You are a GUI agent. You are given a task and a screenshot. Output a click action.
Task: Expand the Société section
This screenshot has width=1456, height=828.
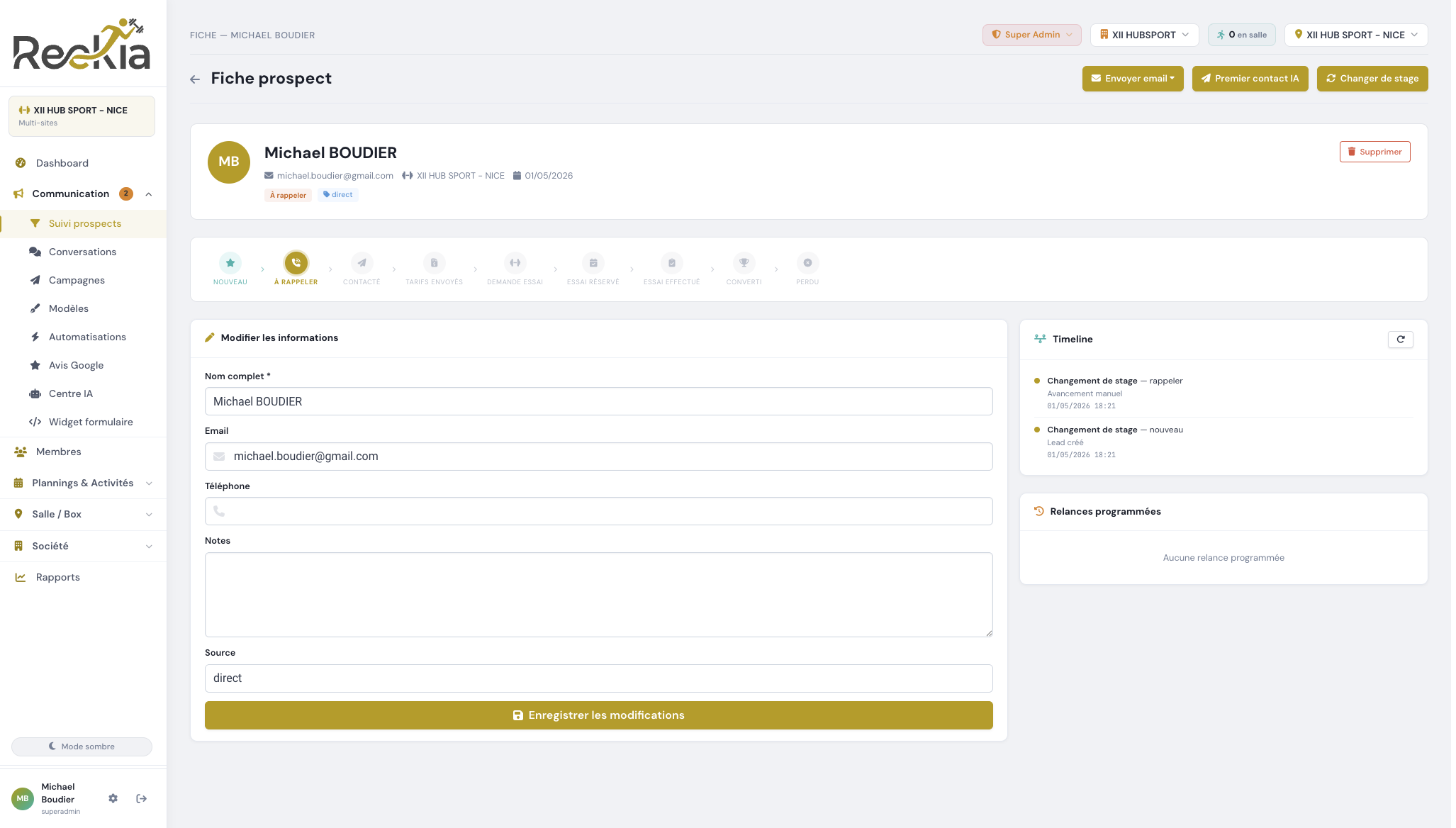coord(149,547)
